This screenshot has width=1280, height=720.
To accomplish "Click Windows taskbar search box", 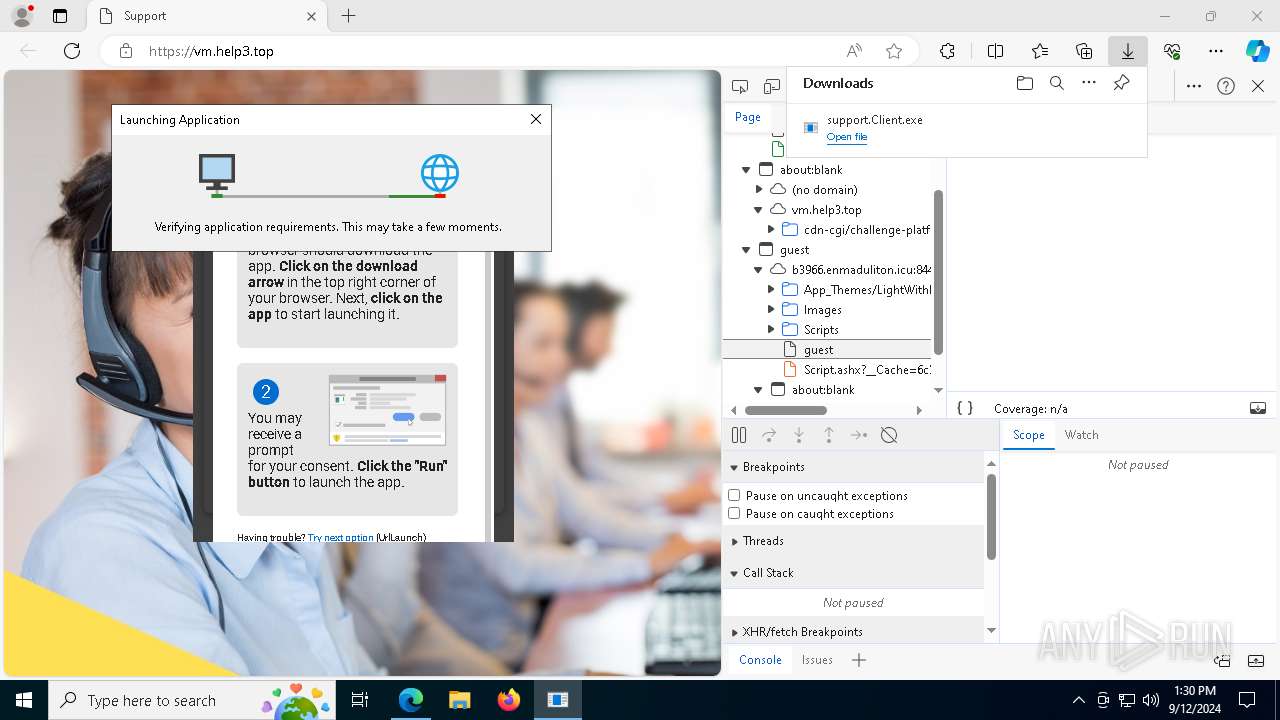I will [191, 700].
